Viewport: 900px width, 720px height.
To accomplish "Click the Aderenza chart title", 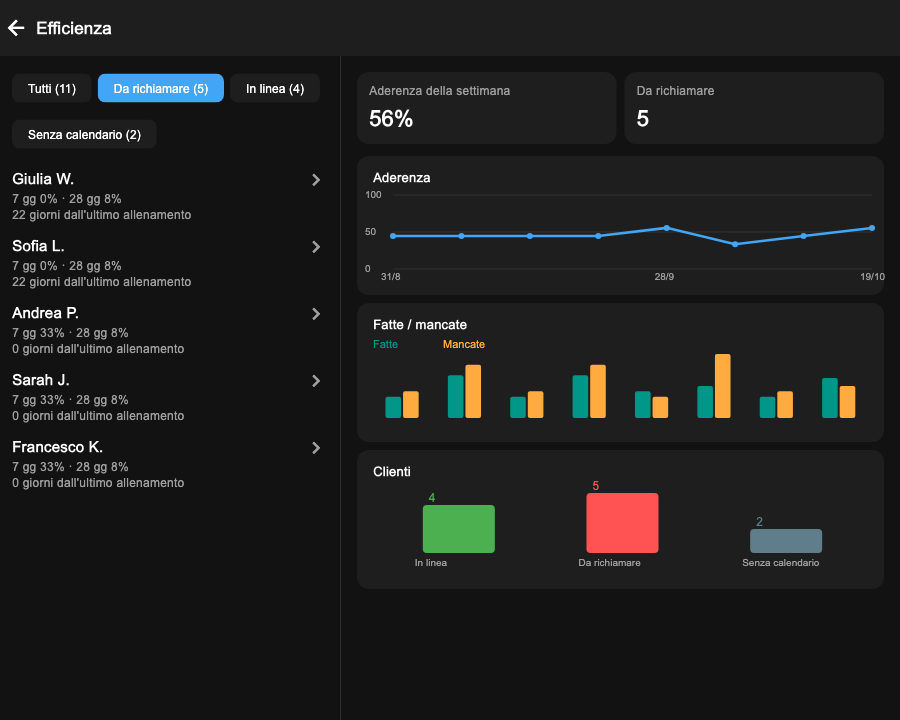I will [402, 178].
